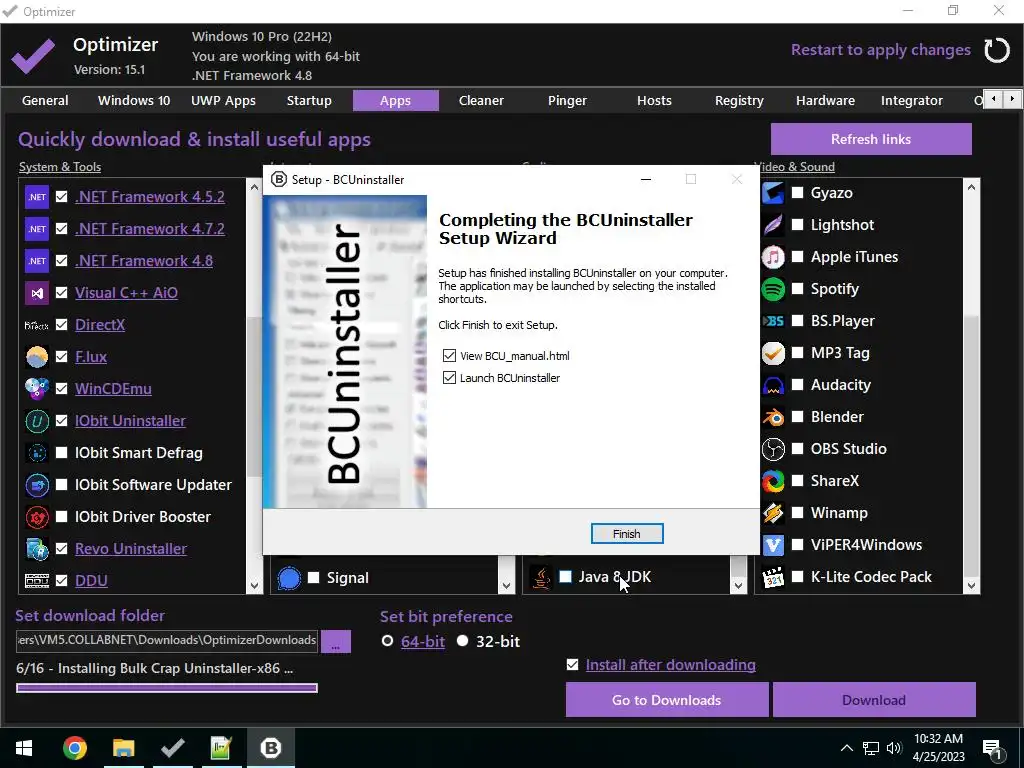
Task: Click the IObit Smart Defrag icon
Action: pos(37,453)
